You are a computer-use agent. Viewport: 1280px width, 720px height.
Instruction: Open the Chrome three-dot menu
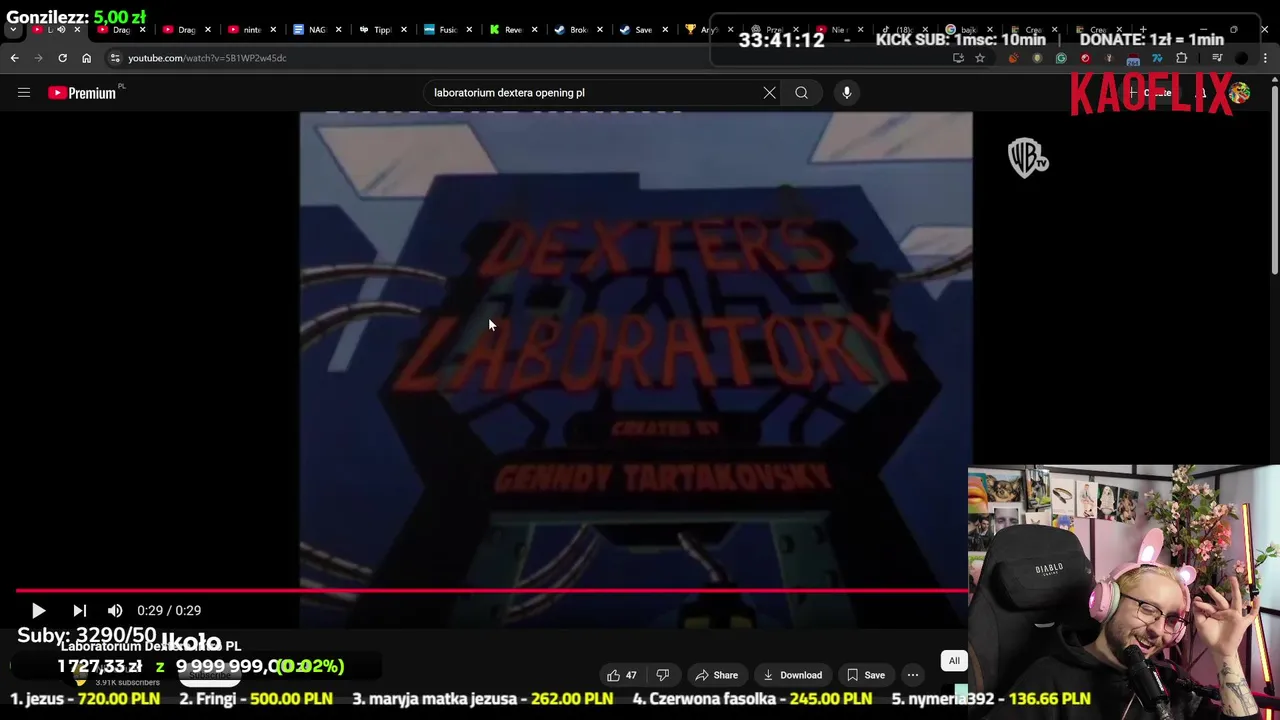(1265, 58)
